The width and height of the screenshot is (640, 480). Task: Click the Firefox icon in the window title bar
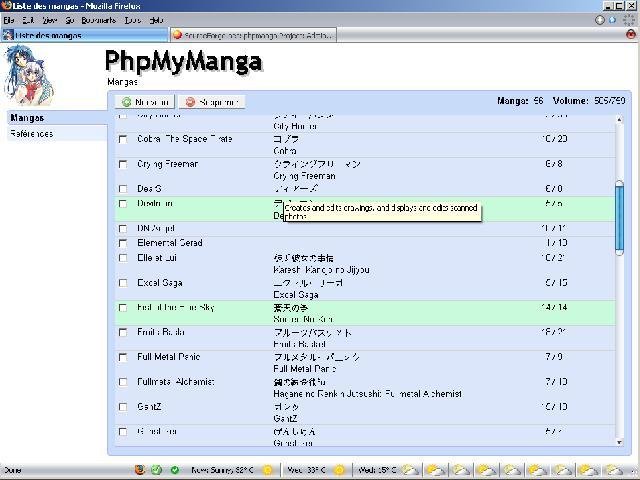(7, 5)
